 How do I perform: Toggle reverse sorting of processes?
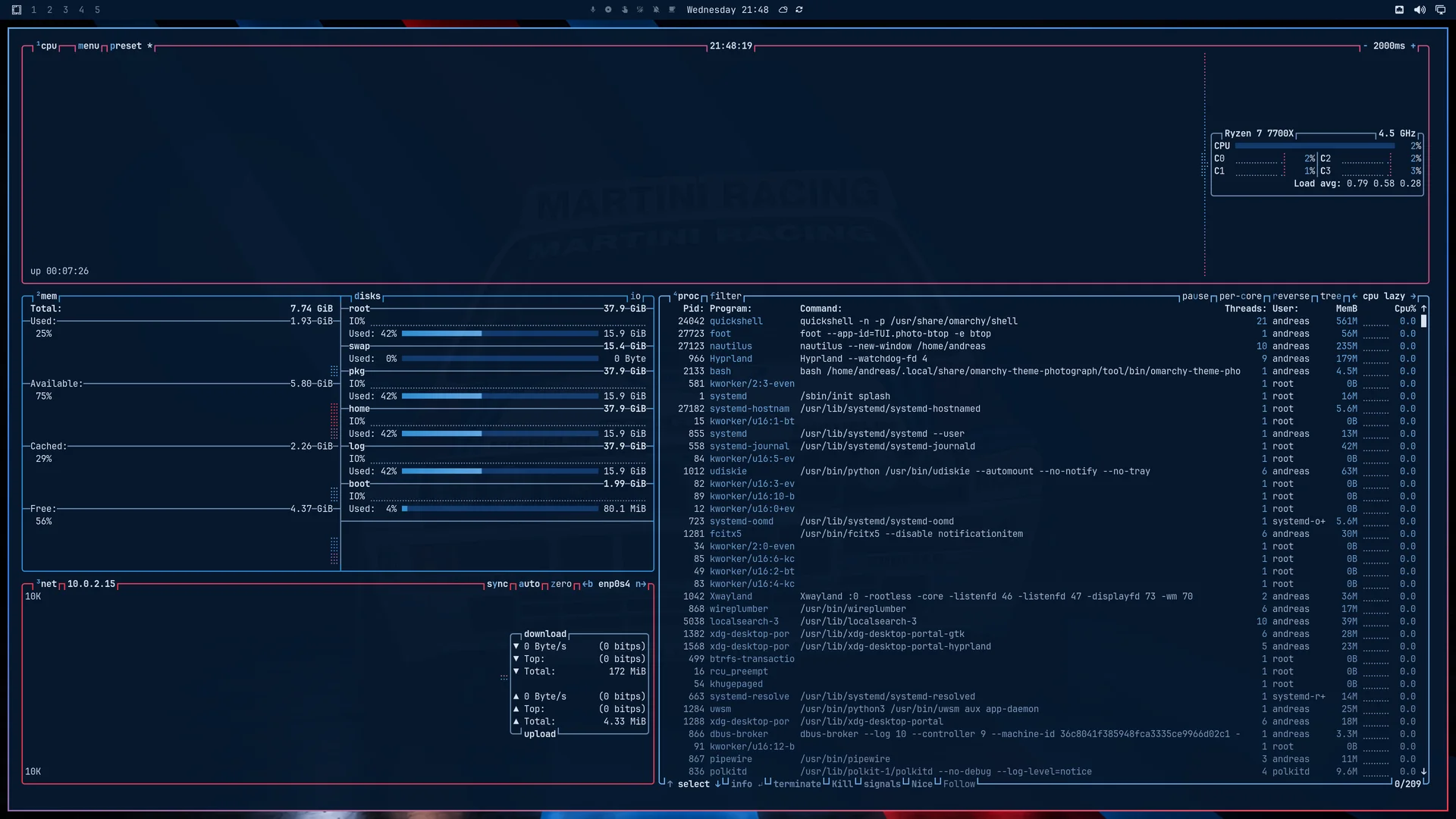1291,297
